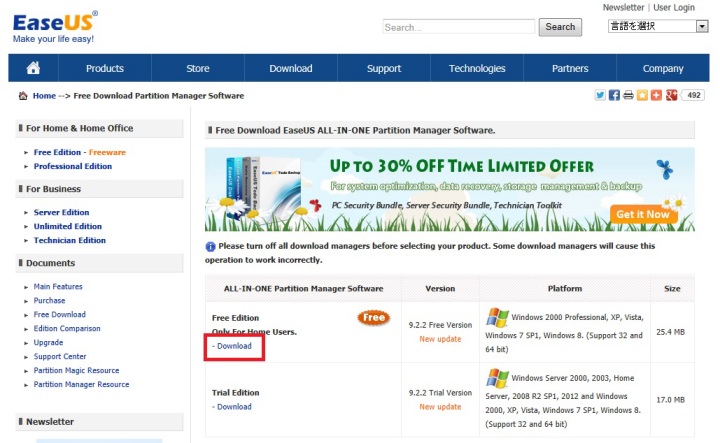Click the For Business section header
The height and width of the screenshot is (443, 720).
pos(99,189)
